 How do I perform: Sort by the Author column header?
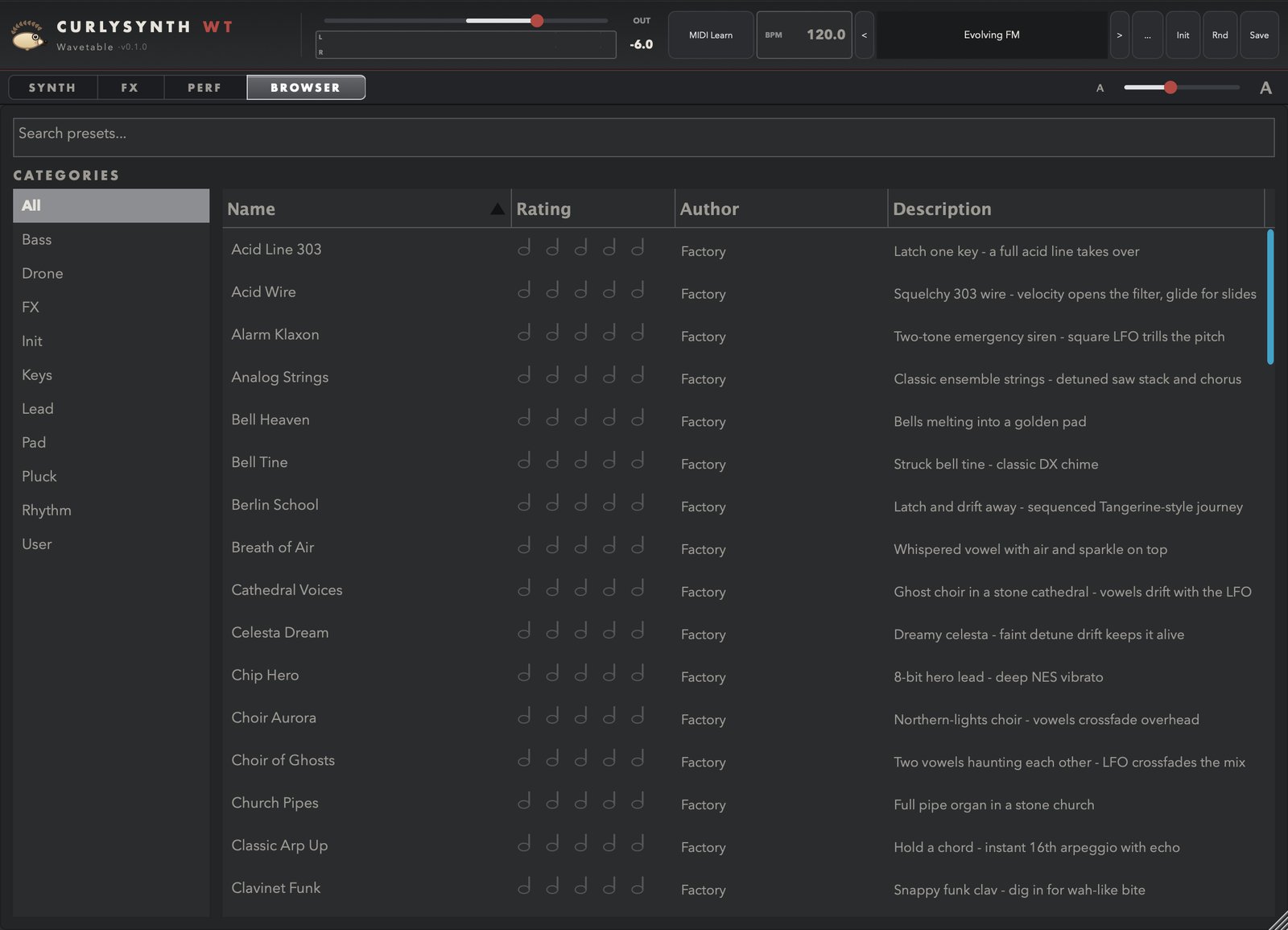coord(781,209)
